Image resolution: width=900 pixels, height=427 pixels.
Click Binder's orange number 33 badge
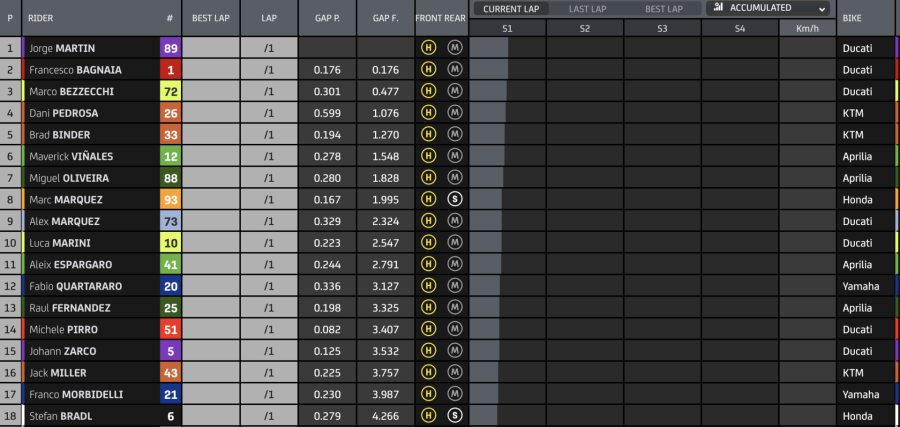tap(170, 135)
